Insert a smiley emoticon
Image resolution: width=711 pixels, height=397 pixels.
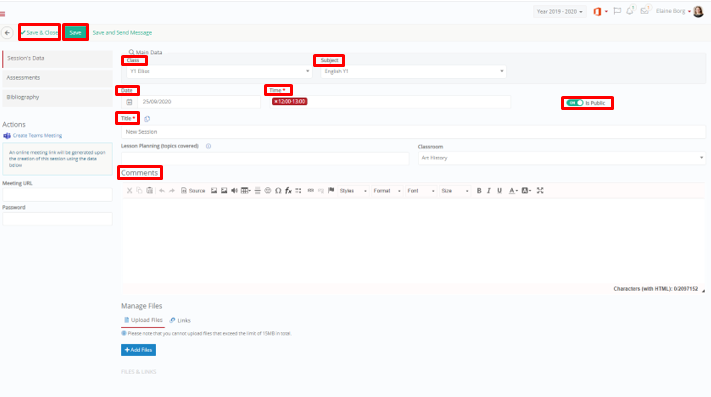[x=268, y=191]
